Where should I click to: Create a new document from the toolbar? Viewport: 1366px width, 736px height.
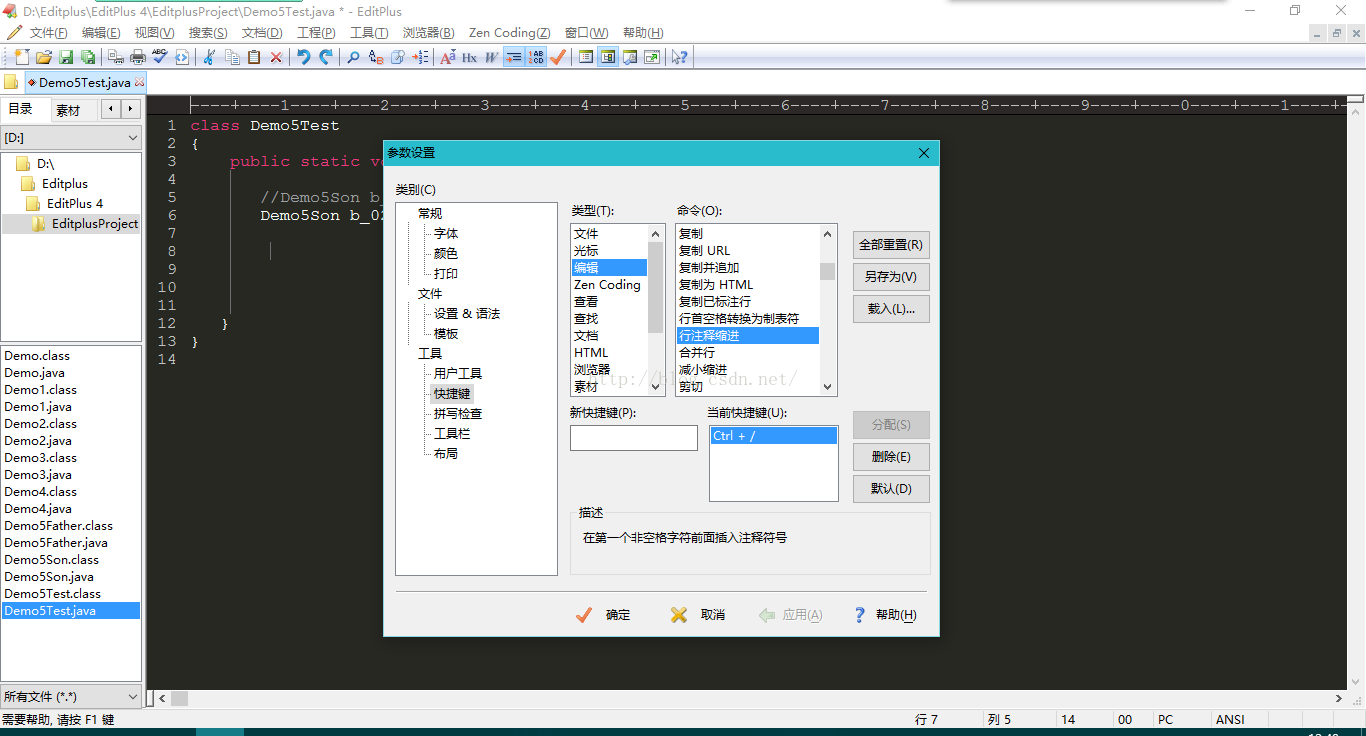point(22,57)
